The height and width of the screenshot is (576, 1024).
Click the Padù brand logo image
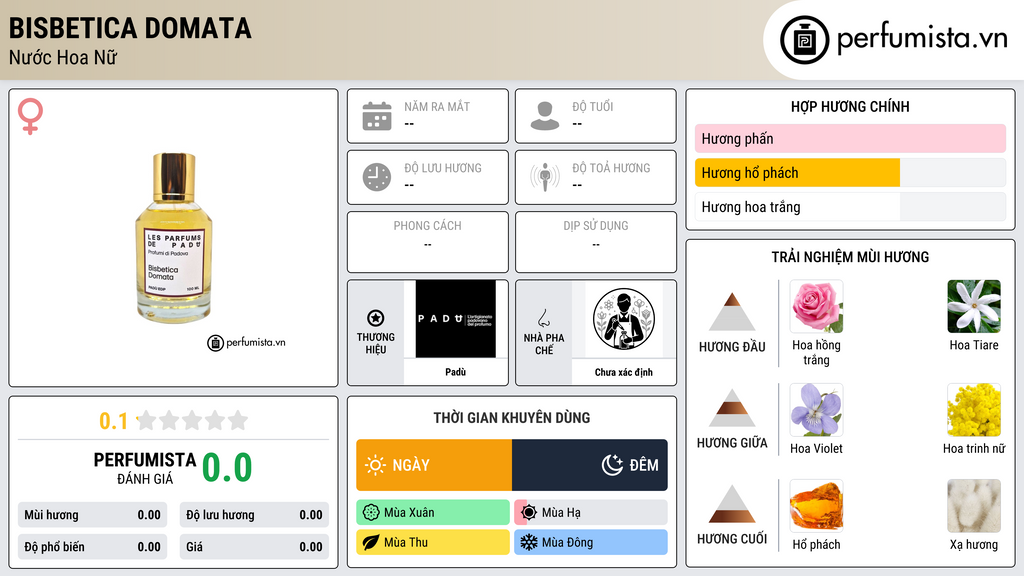456,319
